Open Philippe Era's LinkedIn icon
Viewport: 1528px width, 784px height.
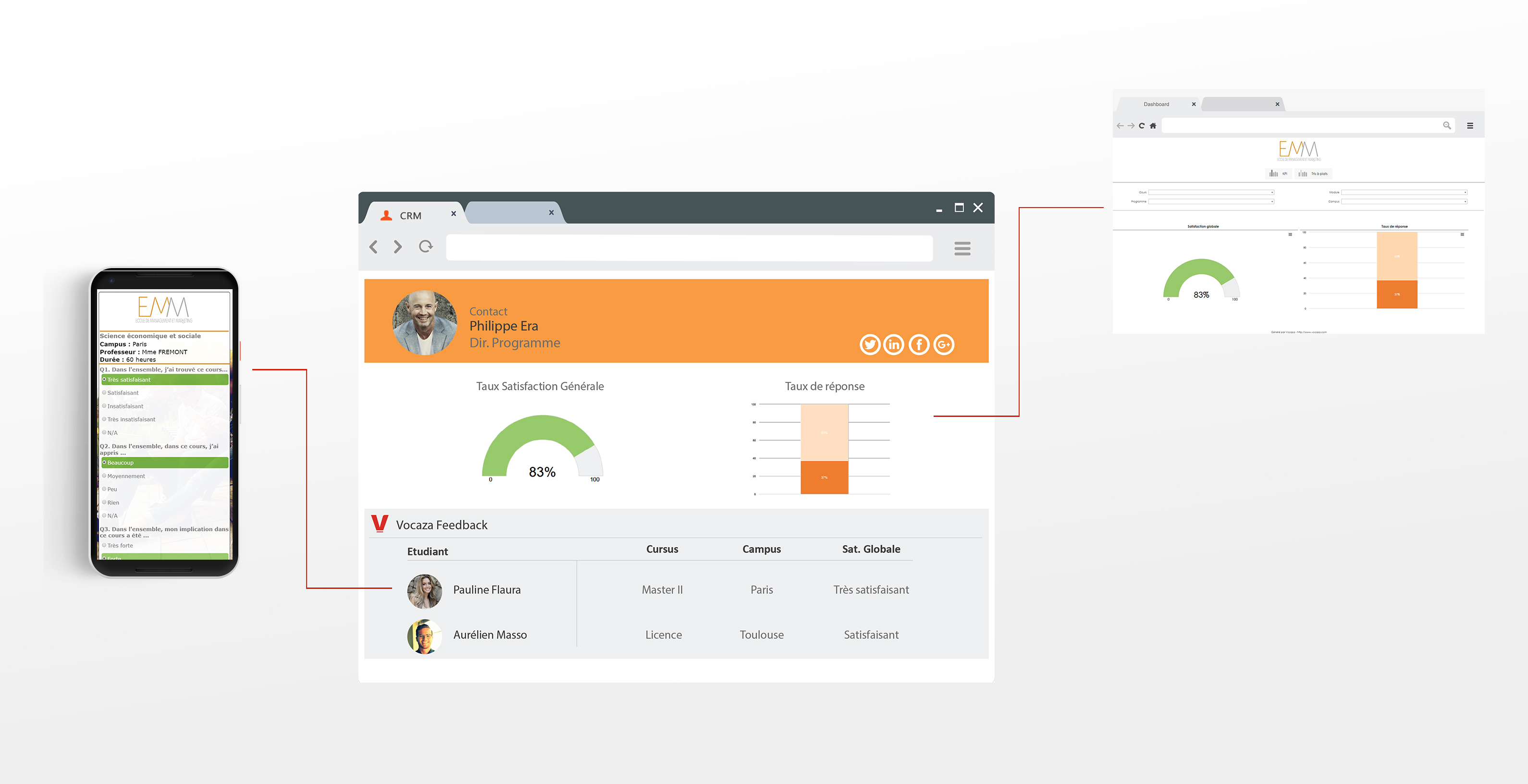(894, 344)
